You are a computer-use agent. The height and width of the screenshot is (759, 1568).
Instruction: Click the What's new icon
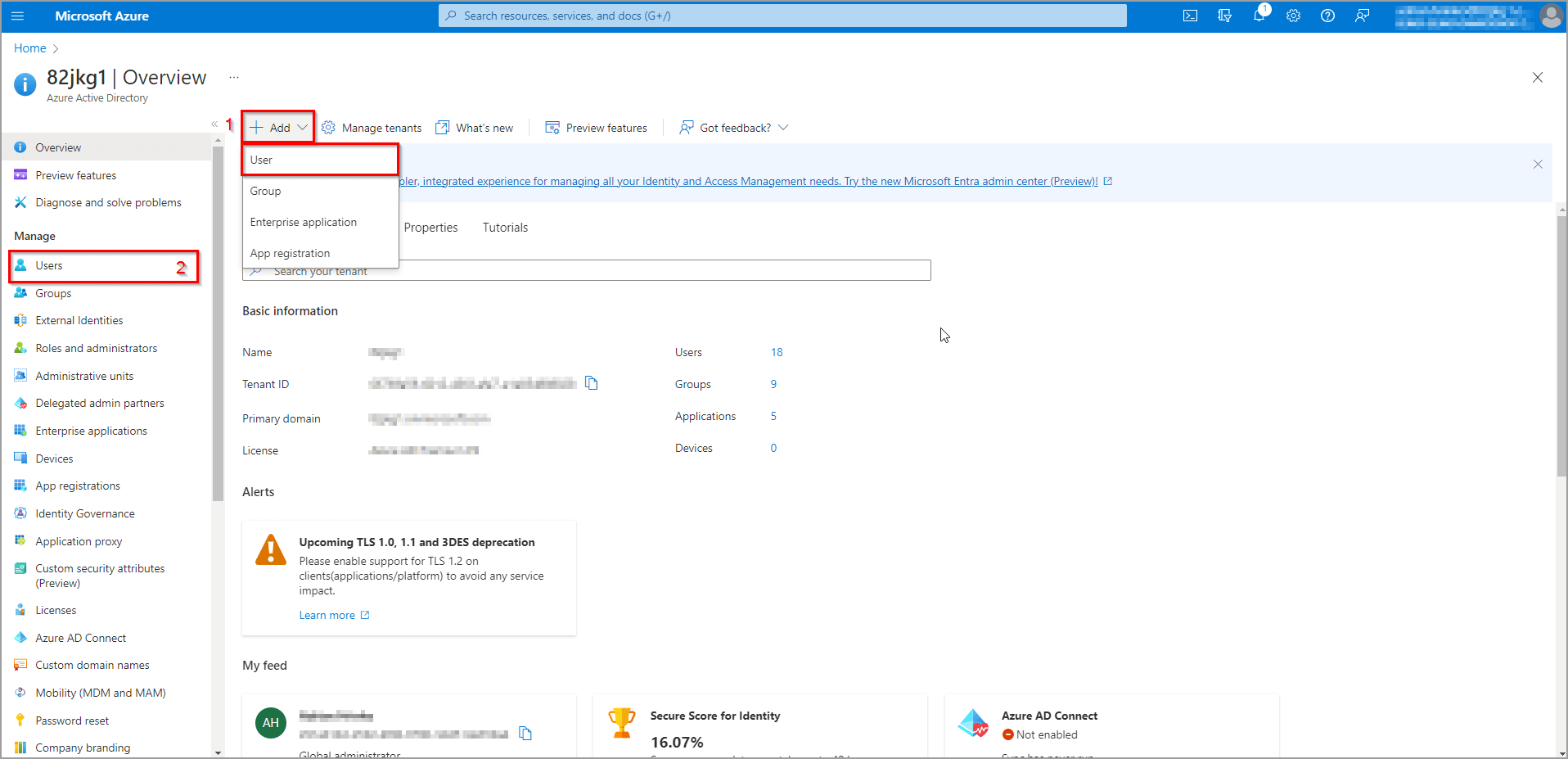pyautogui.click(x=443, y=128)
